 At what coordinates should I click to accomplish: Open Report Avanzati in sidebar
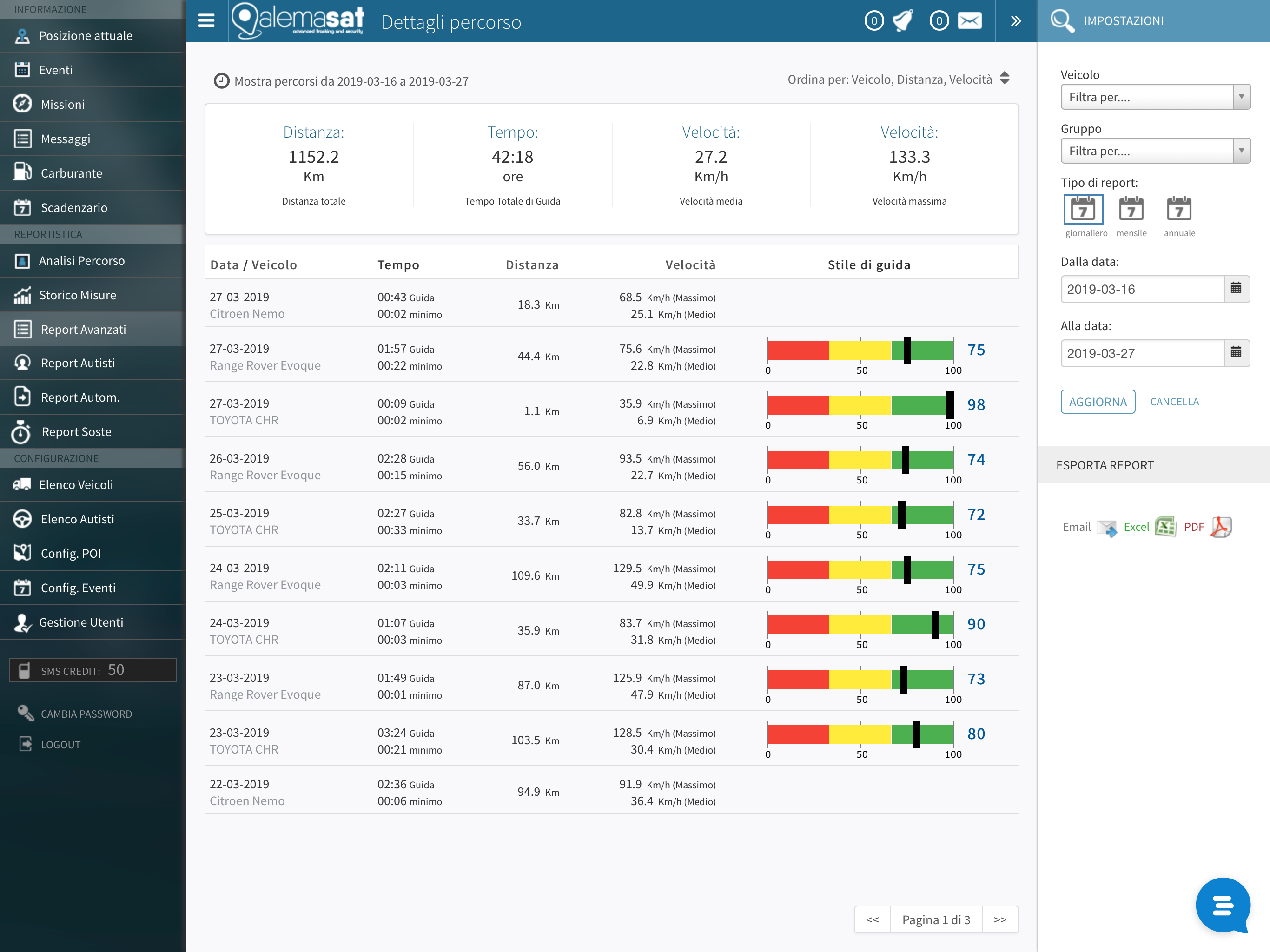(93, 329)
